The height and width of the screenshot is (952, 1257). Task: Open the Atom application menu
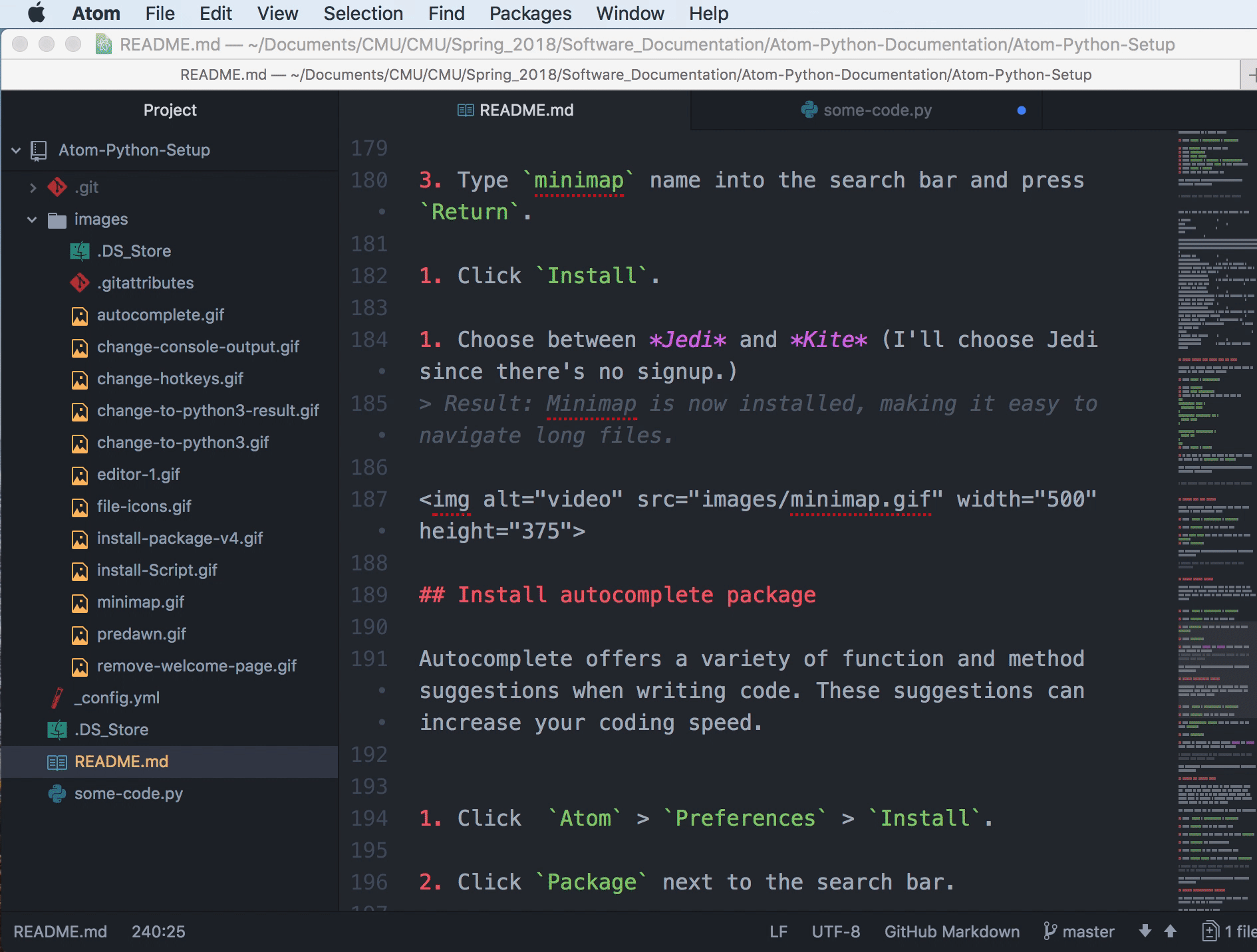(x=96, y=13)
